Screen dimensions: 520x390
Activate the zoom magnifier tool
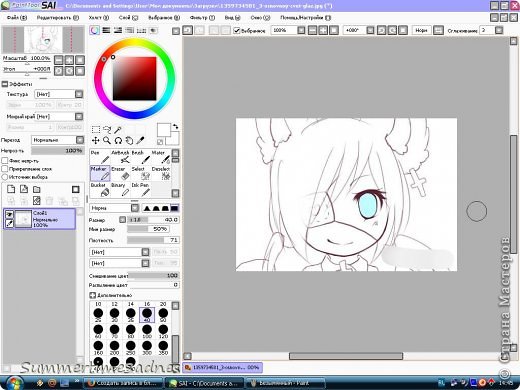[107, 140]
